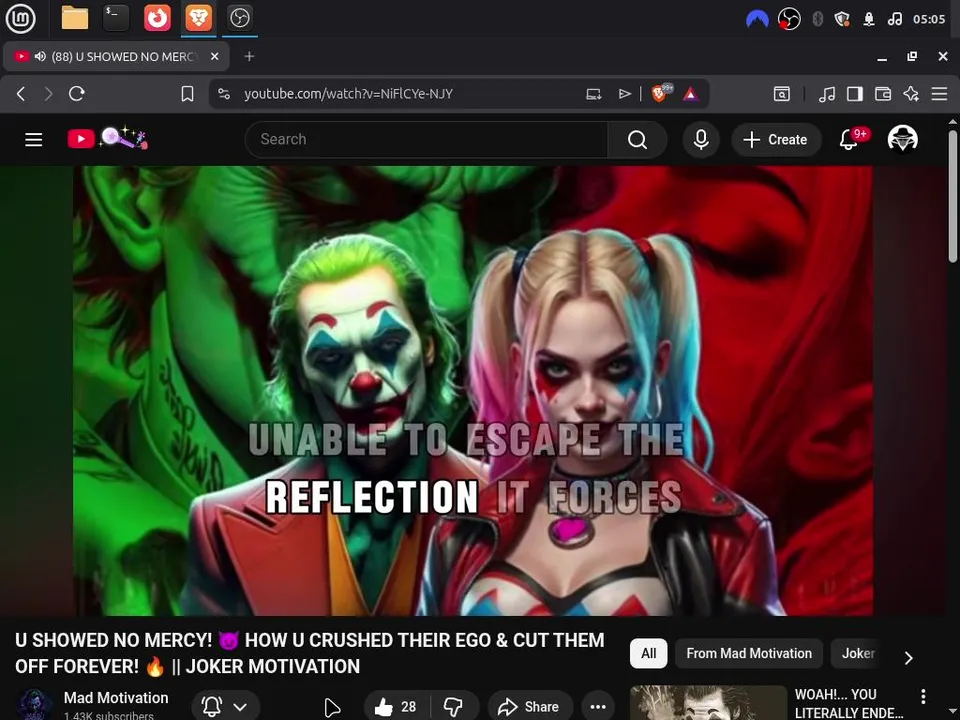
Task: Click the video player to pause
Action: [473, 391]
